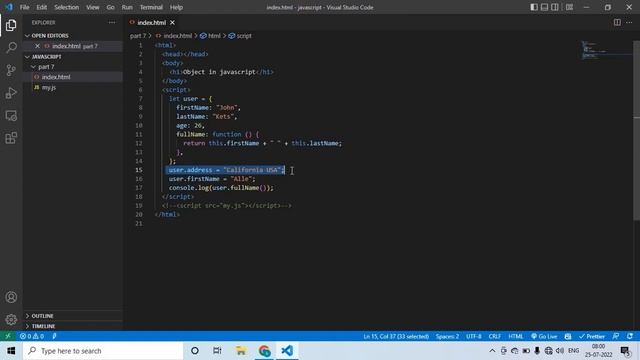The height and width of the screenshot is (360, 640).
Task: Open File Explorer from the taskbar
Action: tap(241, 351)
